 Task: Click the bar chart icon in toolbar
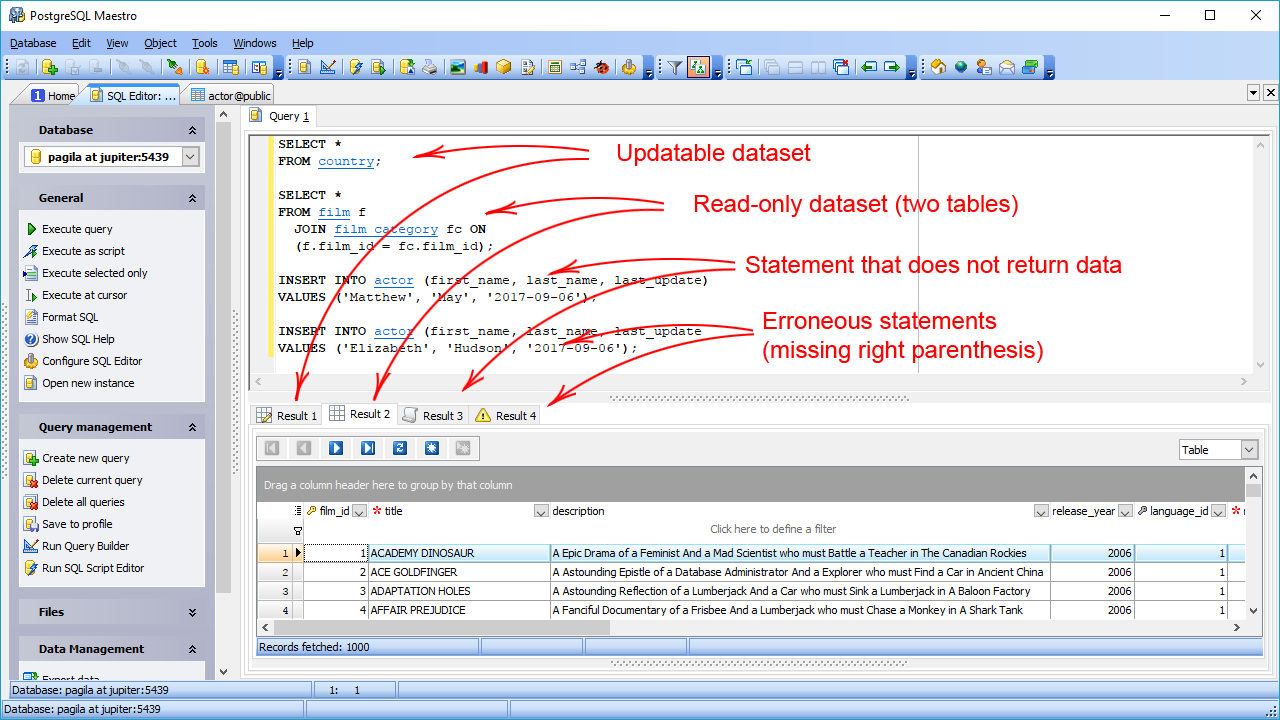481,68
